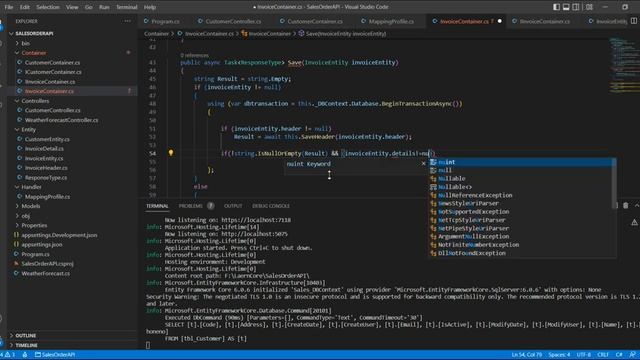Maximize panel with chevron icon
Viewport: 640px width, 360px height.
tap(637, 206)
